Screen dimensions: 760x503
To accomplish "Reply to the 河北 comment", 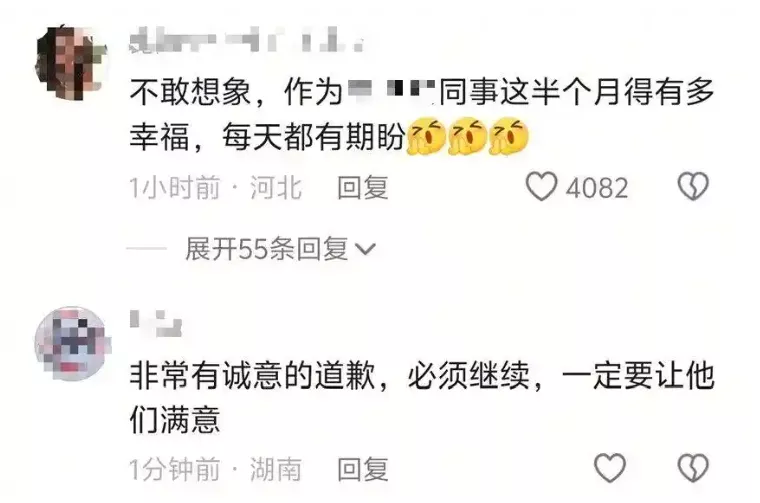I will pyautogui.click(x=363, y=188).
